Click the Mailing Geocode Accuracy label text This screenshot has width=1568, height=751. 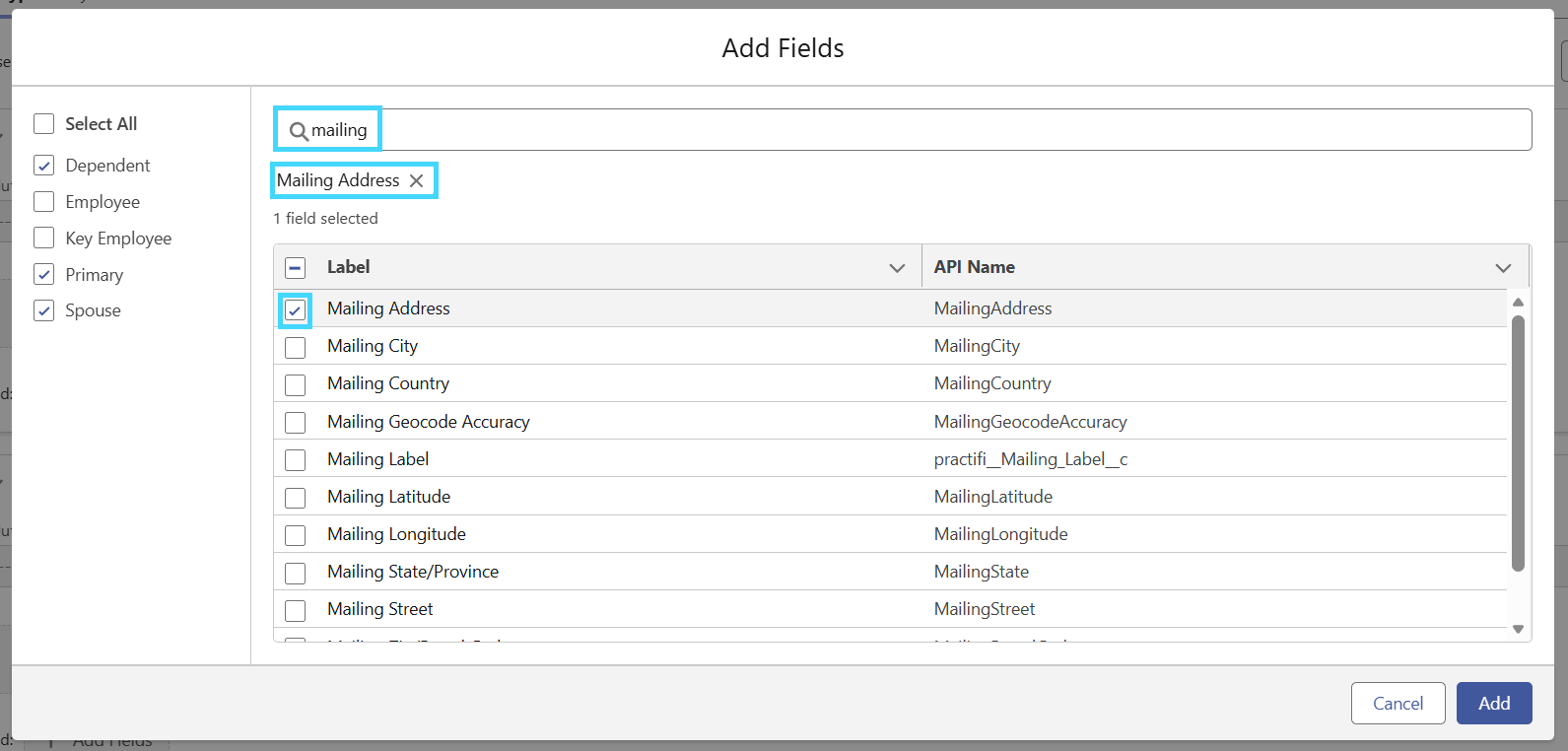click(429, 422)
